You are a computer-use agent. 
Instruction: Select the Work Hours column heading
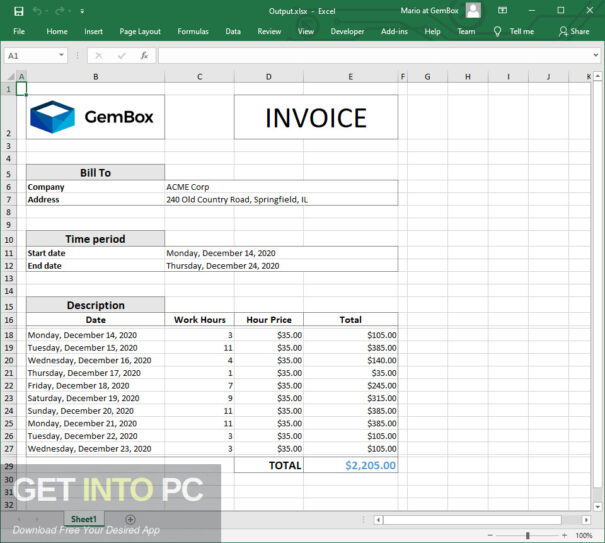(x=199, y=320)
